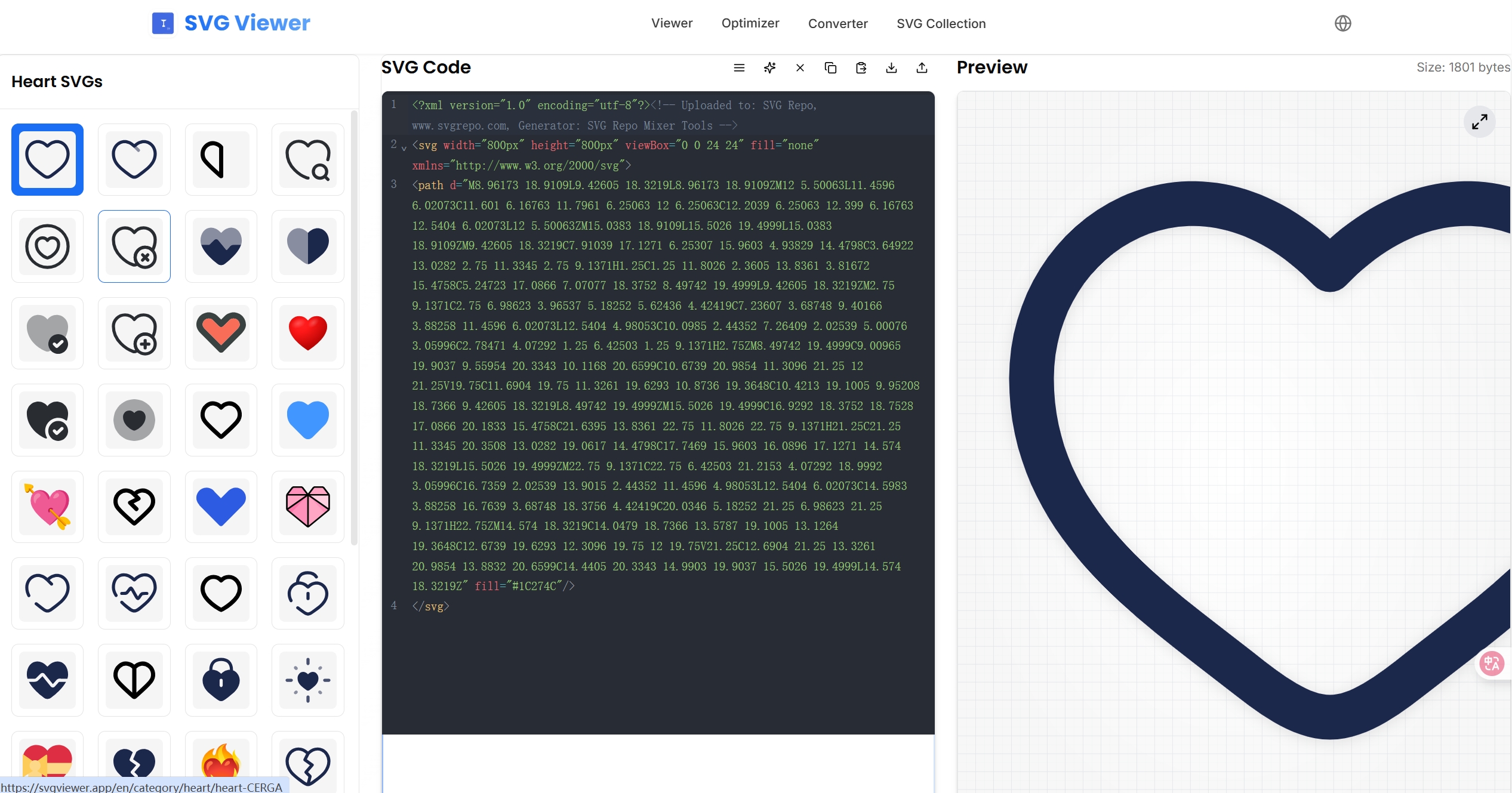Screen dimensions: 1512x793
Task: Click the 'Preview' heading
Action: pyautogui.click(x=991, y=67)
